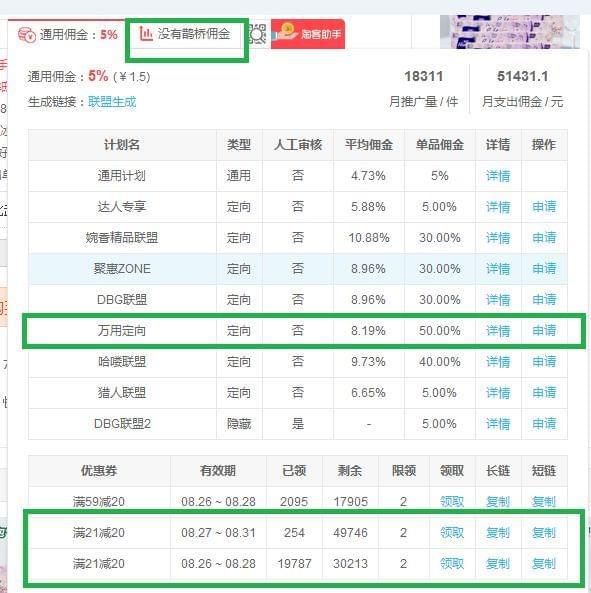
Task: Click the 单品佣金 column header
Action: click(440, 145)
